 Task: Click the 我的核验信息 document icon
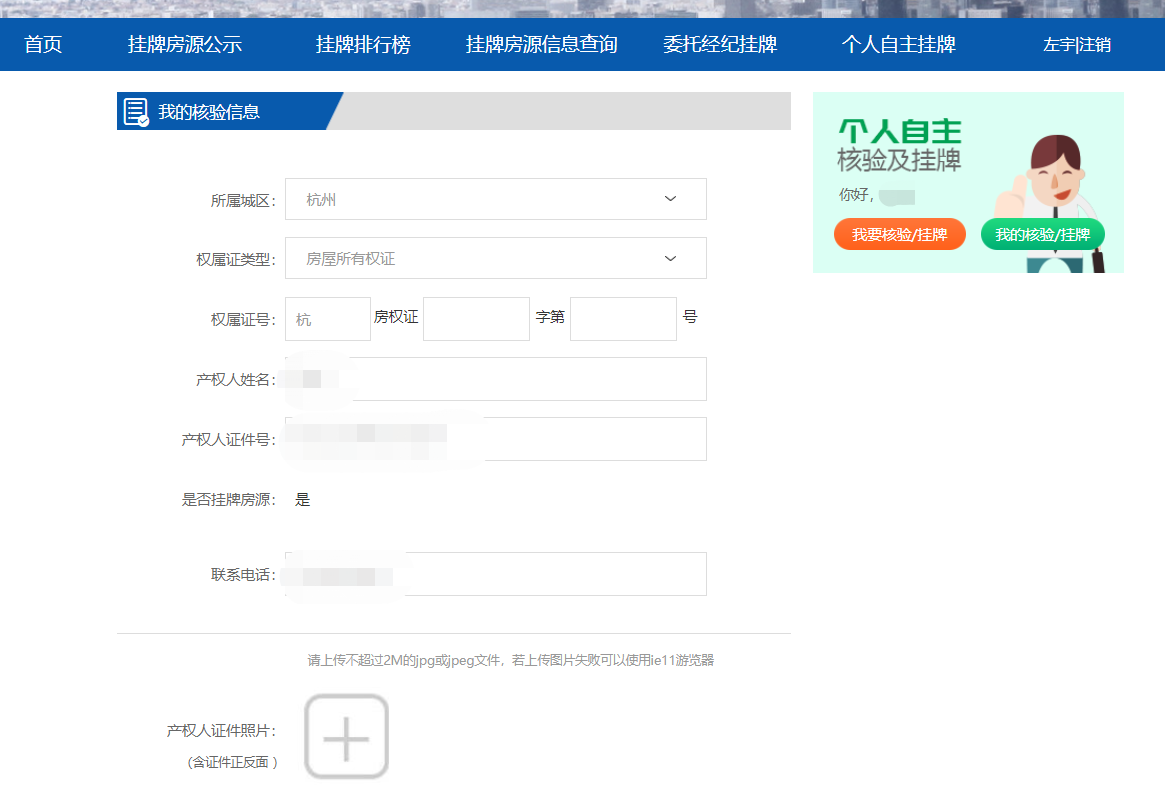point(136,111)
